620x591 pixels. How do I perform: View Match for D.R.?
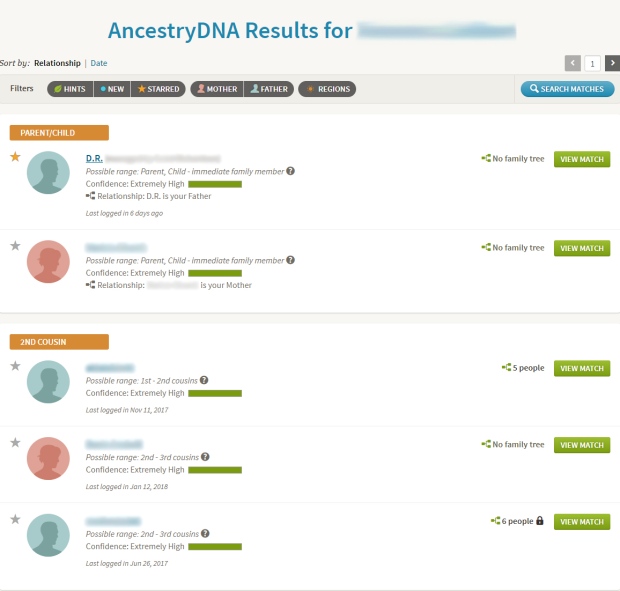coord(582,159)
